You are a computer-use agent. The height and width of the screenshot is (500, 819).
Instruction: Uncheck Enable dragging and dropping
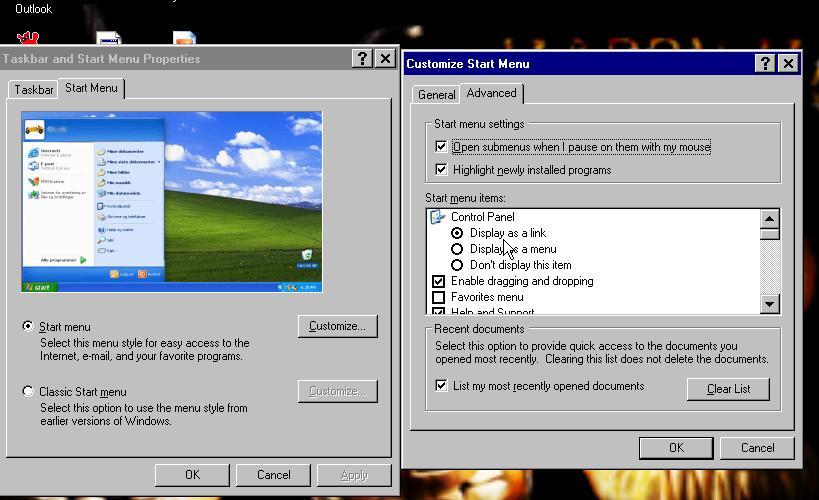[439, 281]
